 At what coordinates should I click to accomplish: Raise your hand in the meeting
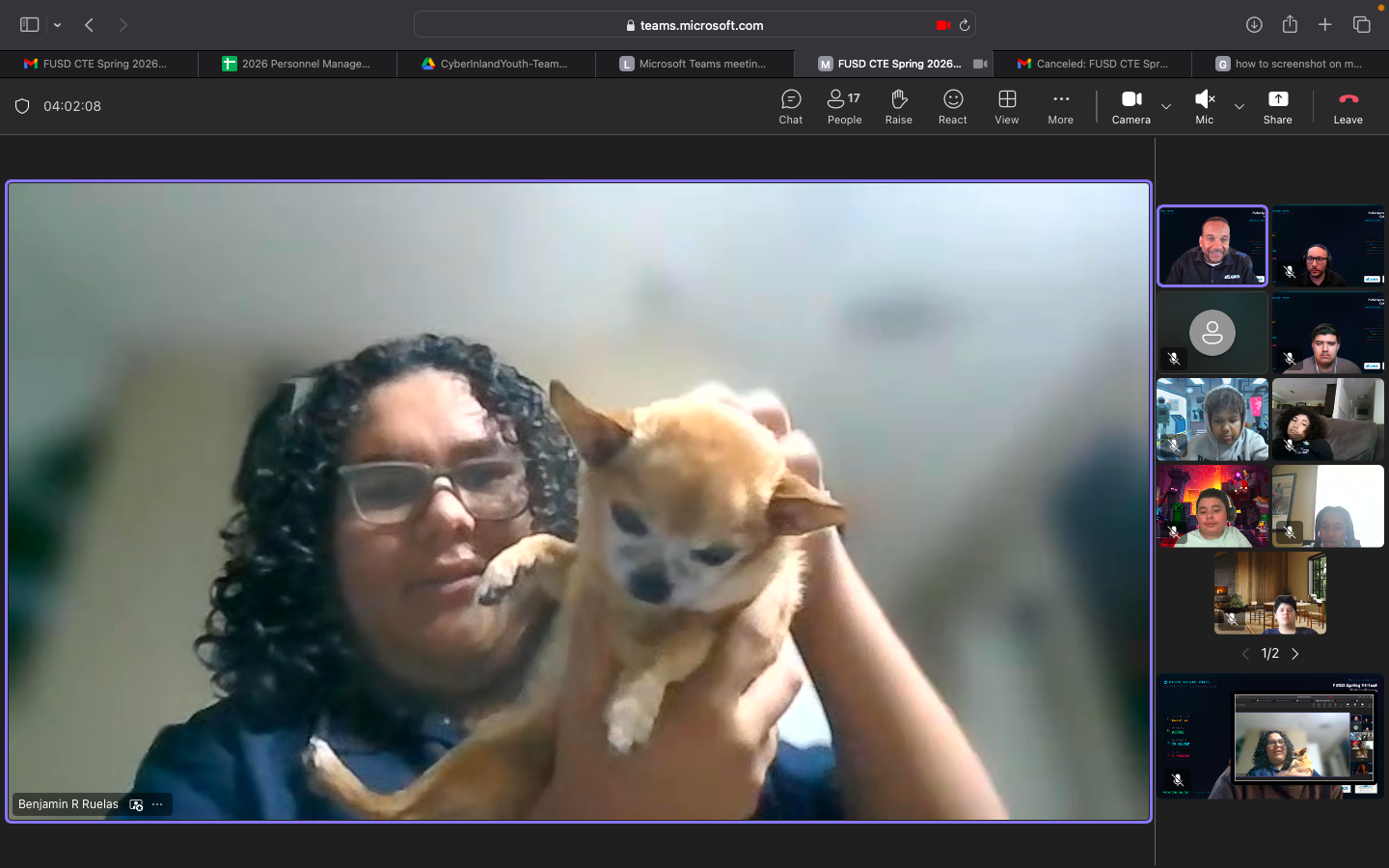898,106
